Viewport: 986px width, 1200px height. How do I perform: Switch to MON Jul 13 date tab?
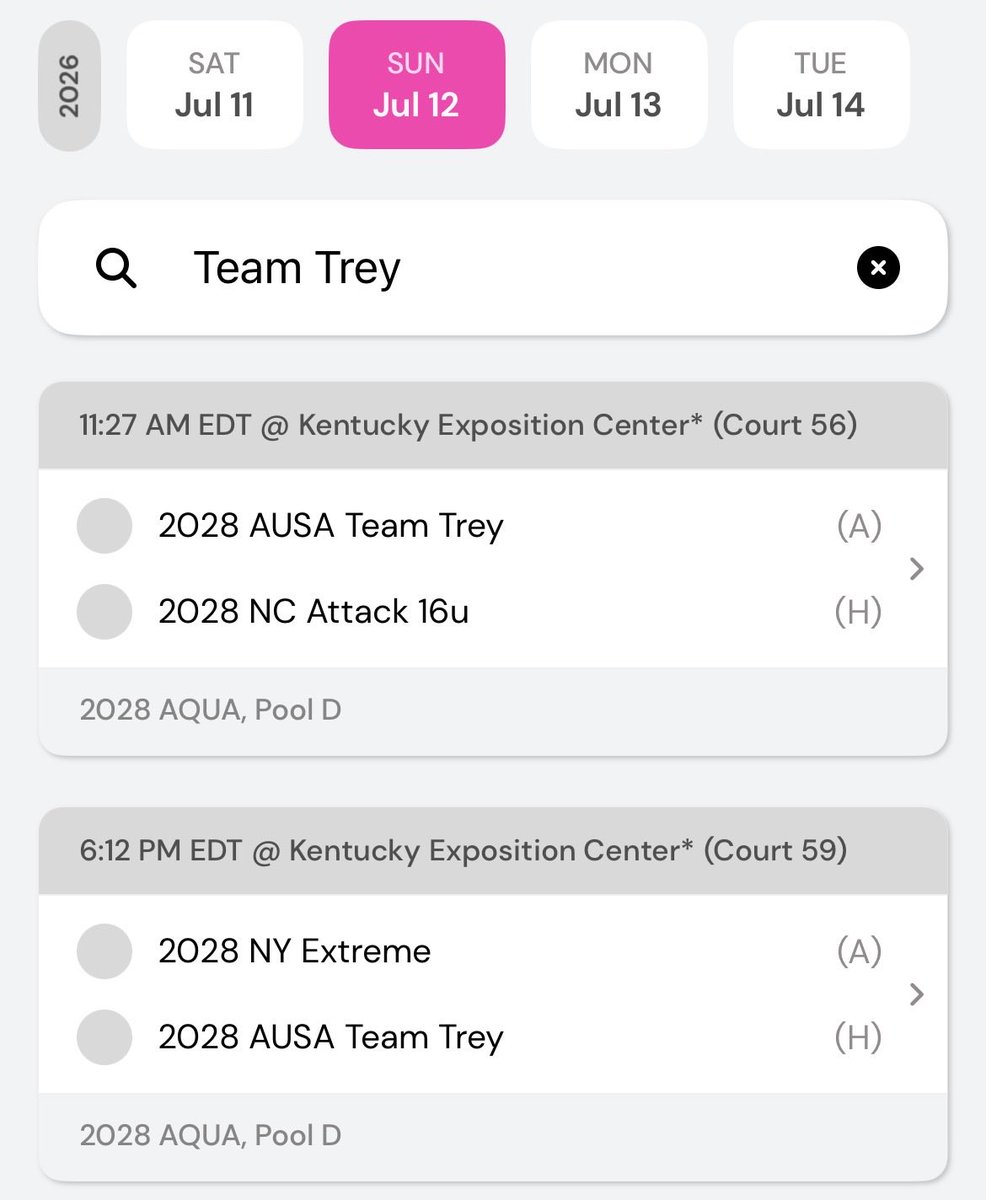[x=618, y=85]
